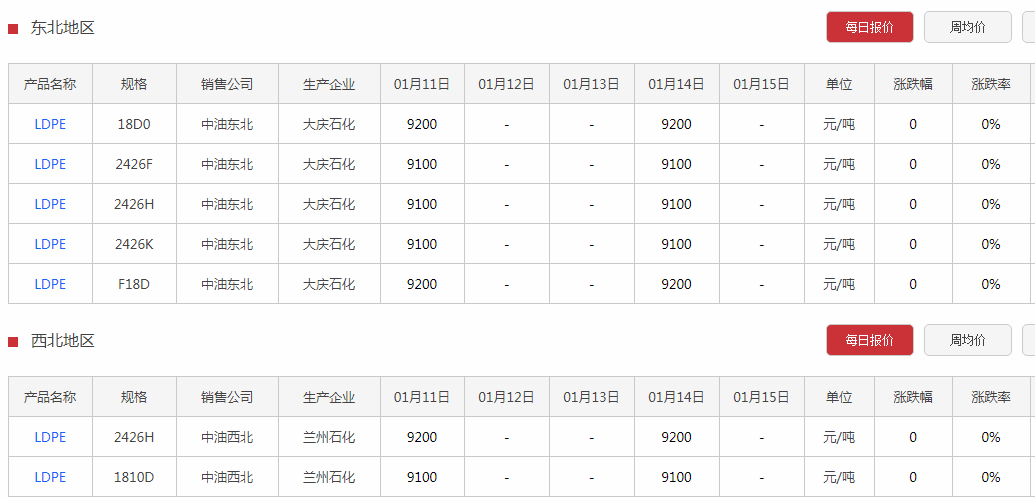Open the LDPE link in the 2426F row
The image size is (1035, 499).
point(50,164)
